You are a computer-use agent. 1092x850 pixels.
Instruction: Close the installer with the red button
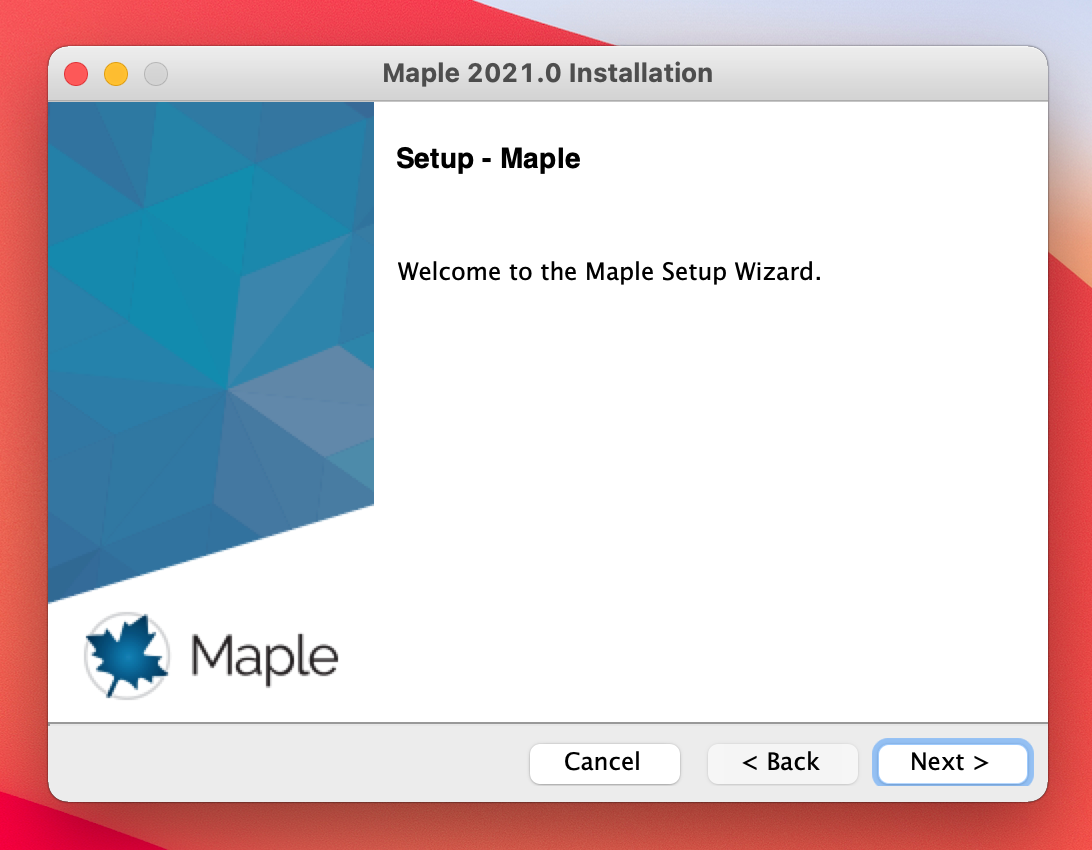click(x=76, y=74)
